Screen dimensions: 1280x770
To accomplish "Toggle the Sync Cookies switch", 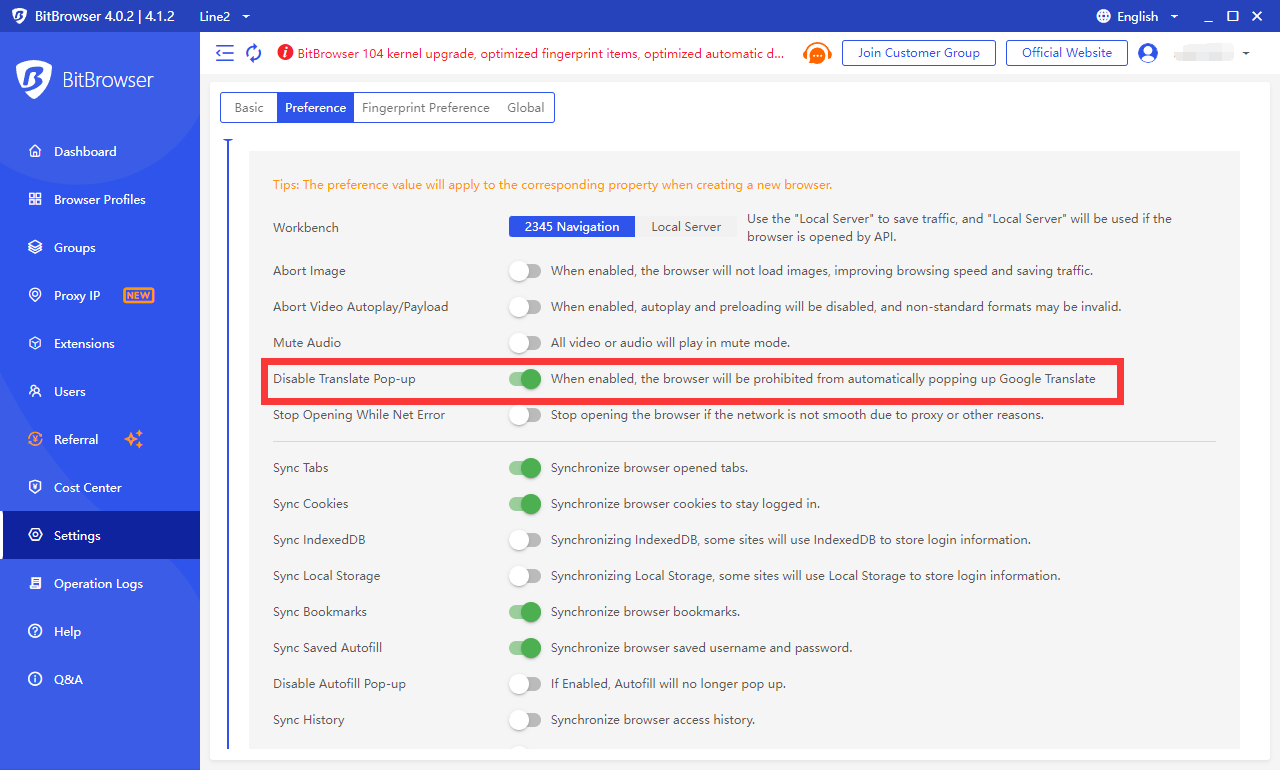I will (525, 504).
